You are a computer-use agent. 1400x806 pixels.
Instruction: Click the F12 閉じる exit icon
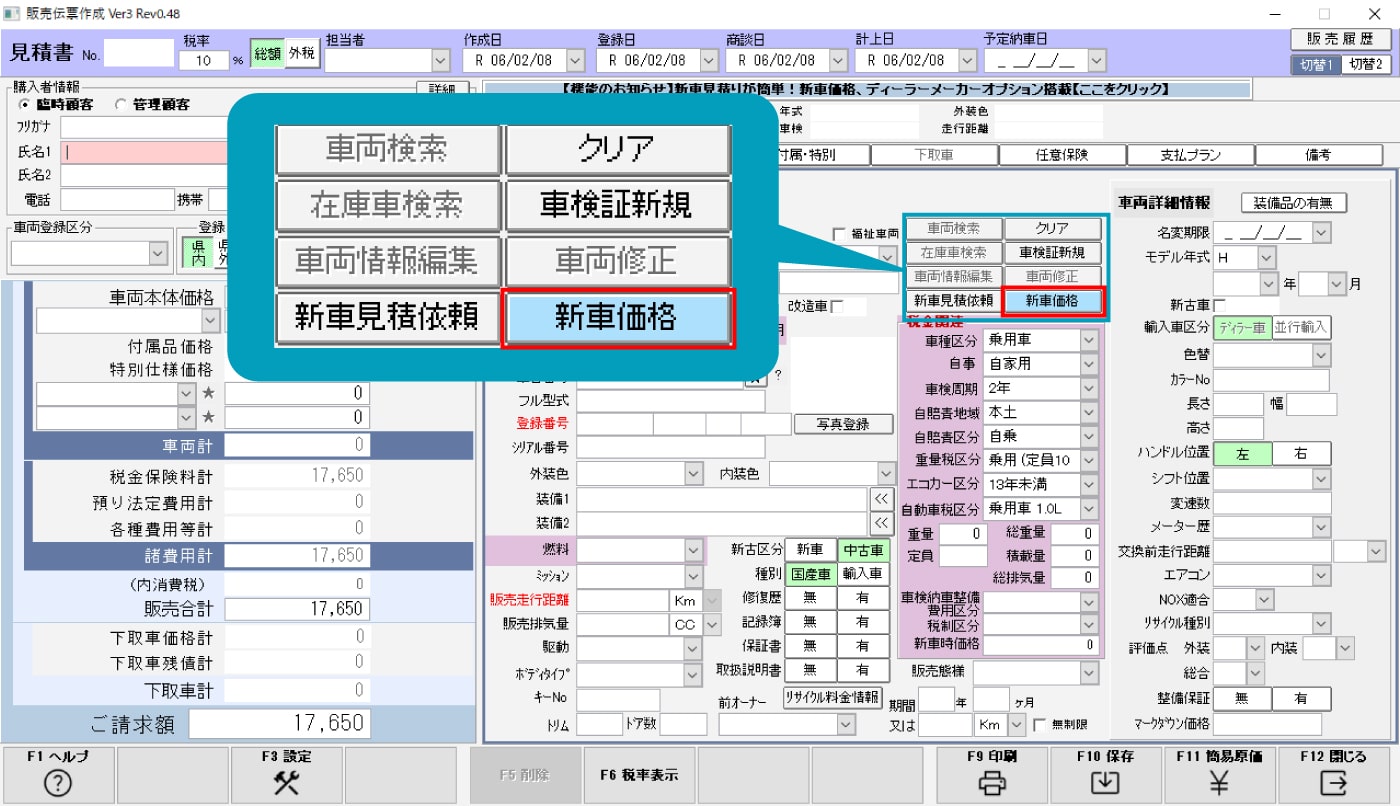coord(1333,784)
